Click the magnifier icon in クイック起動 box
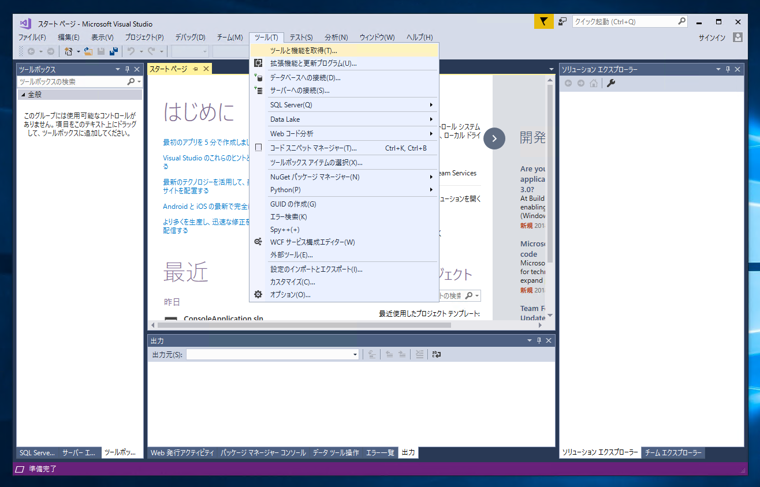 [681, 21]
